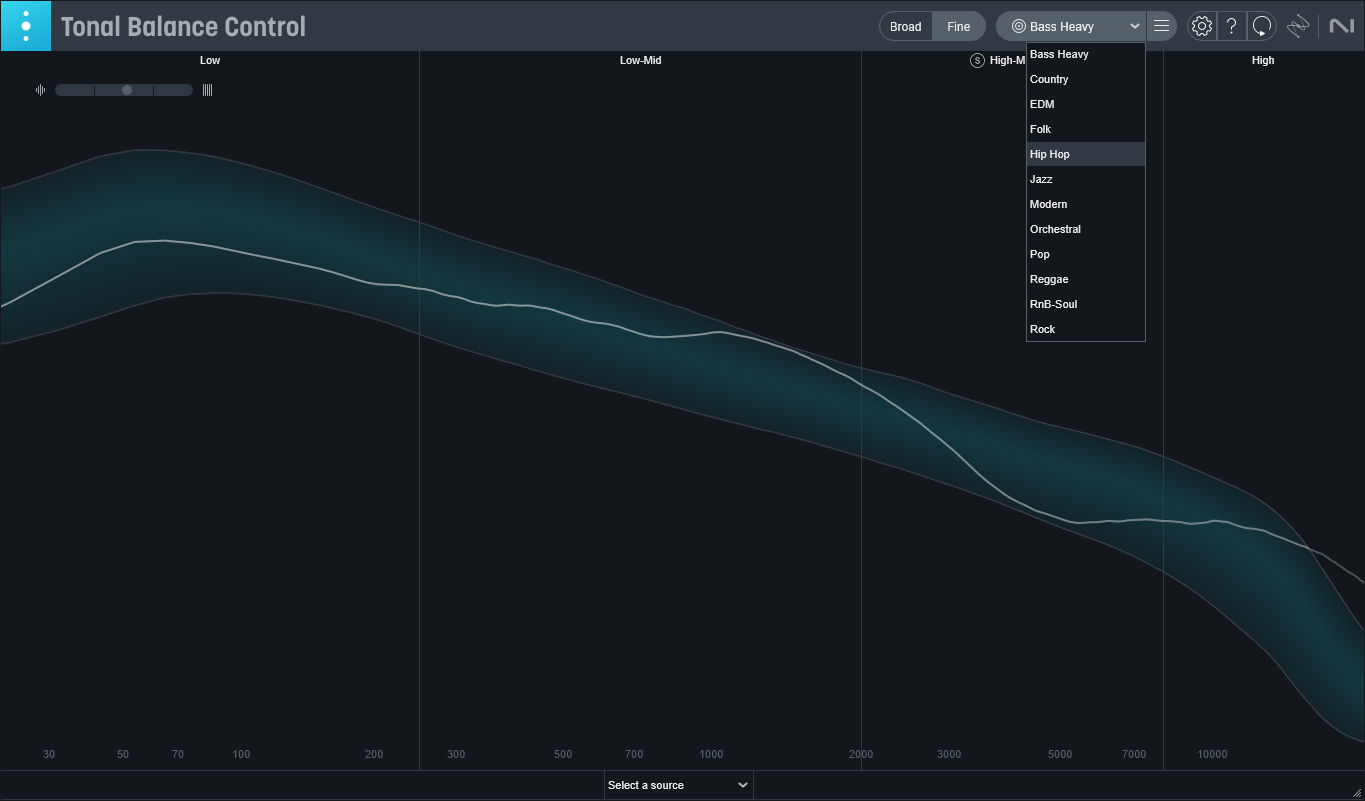The image size is (1365, 801).
Task: Click the High-Mid band label
Action: click(x=1007, y=60)
